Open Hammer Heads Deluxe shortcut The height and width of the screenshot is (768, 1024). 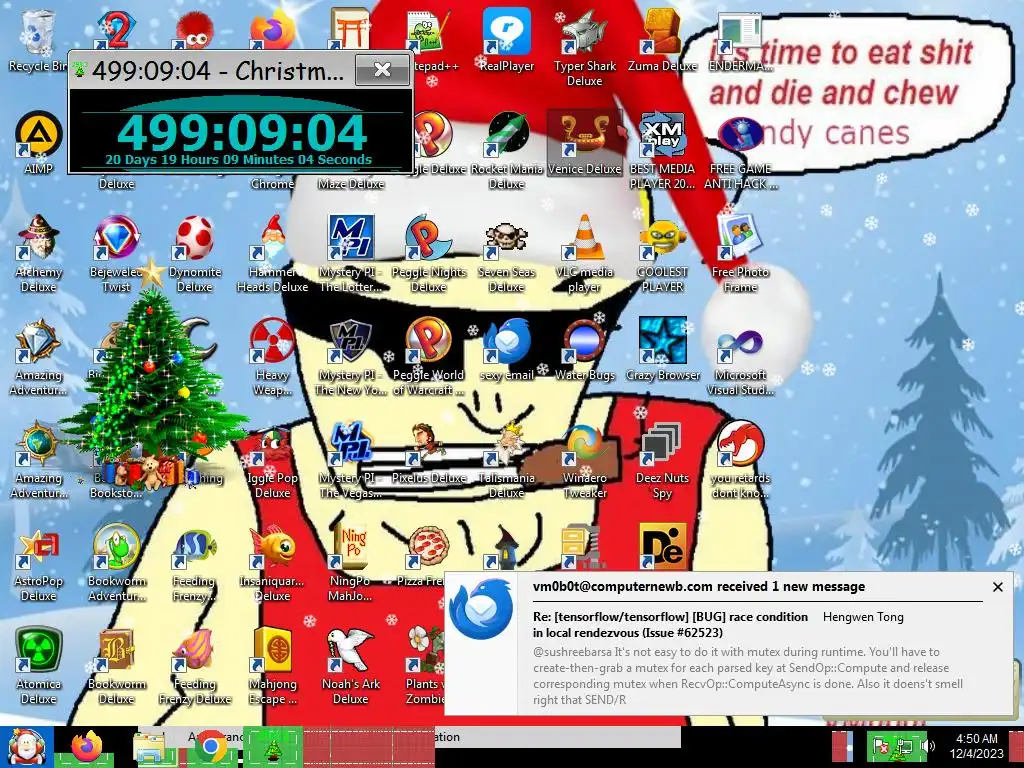(x=272, y=253)
